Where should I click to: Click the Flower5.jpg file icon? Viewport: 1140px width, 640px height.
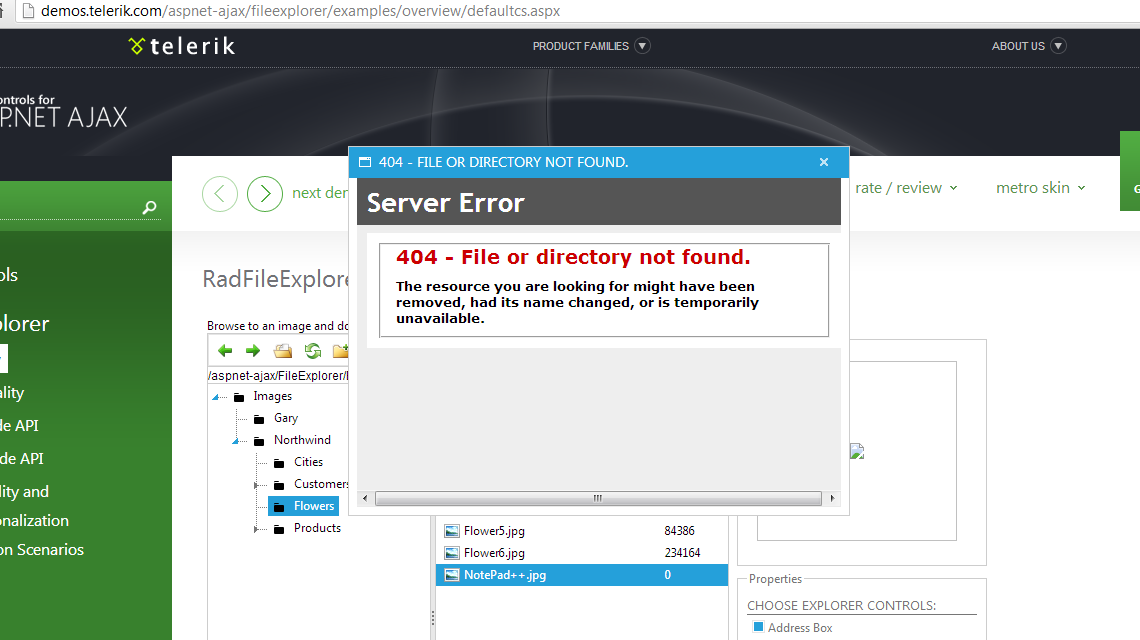[452, 531]
